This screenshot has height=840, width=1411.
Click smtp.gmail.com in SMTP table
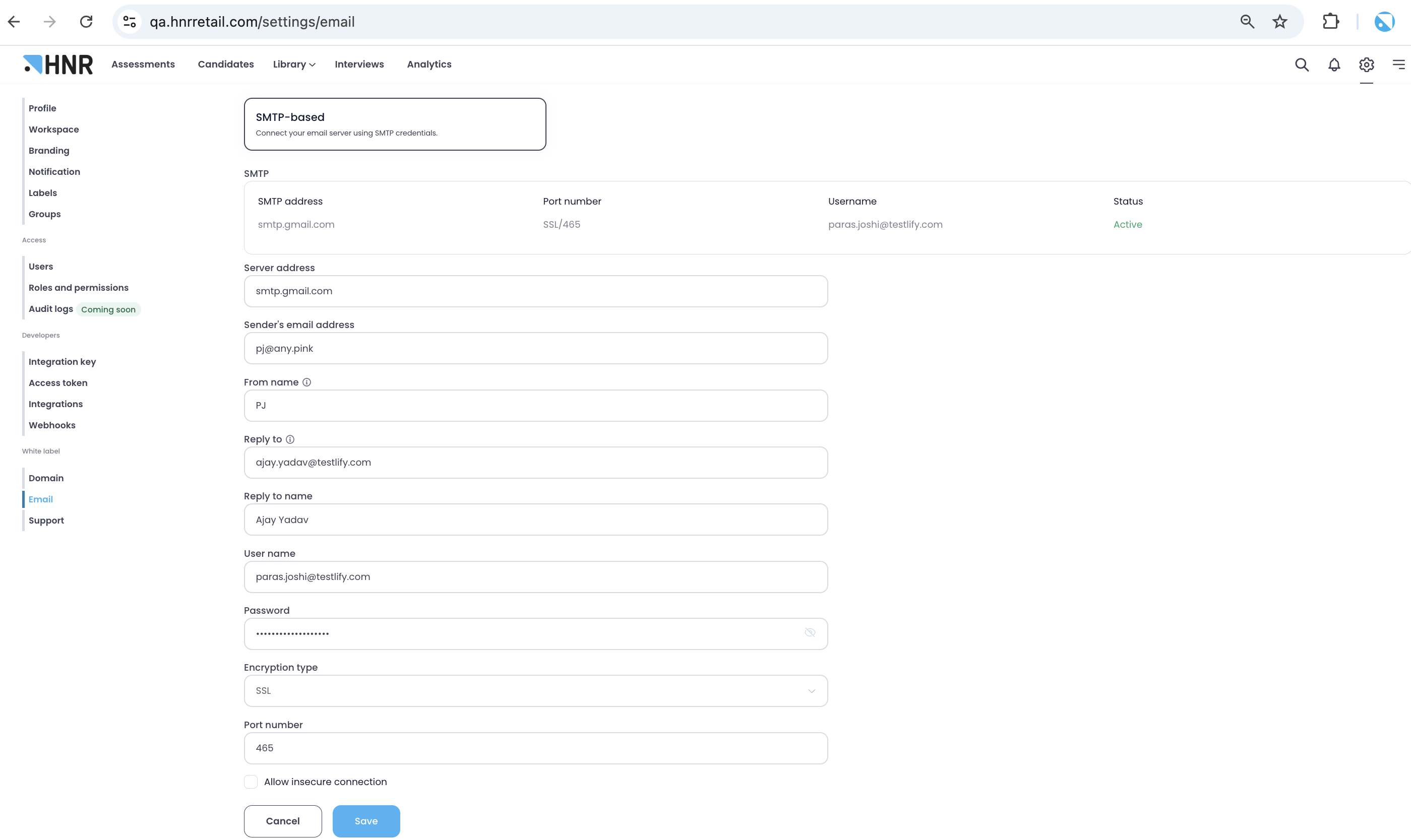click(x=296, y=225)
